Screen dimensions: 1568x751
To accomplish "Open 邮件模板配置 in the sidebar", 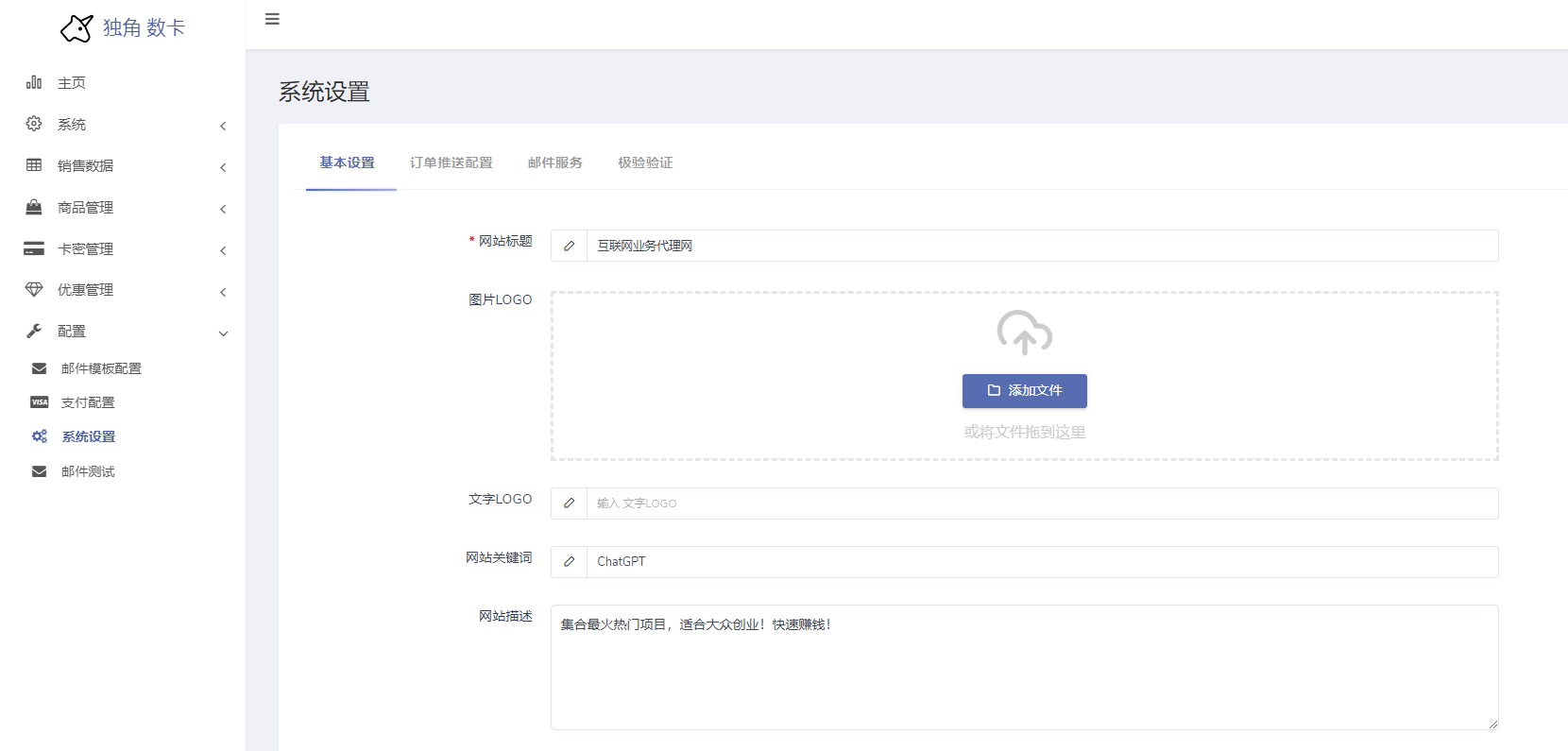I will point(101,368).
